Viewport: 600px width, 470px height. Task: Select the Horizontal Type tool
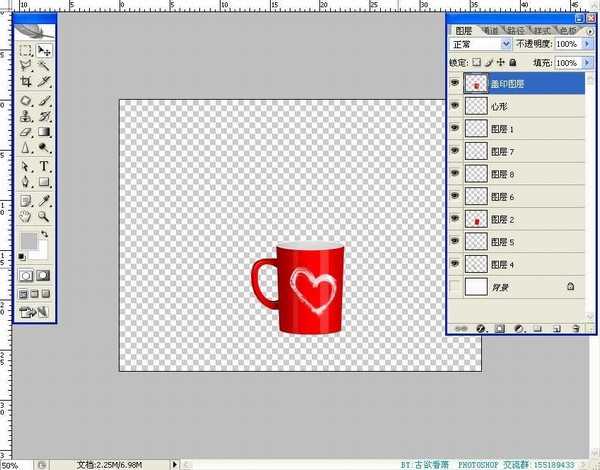coord(45,166)
